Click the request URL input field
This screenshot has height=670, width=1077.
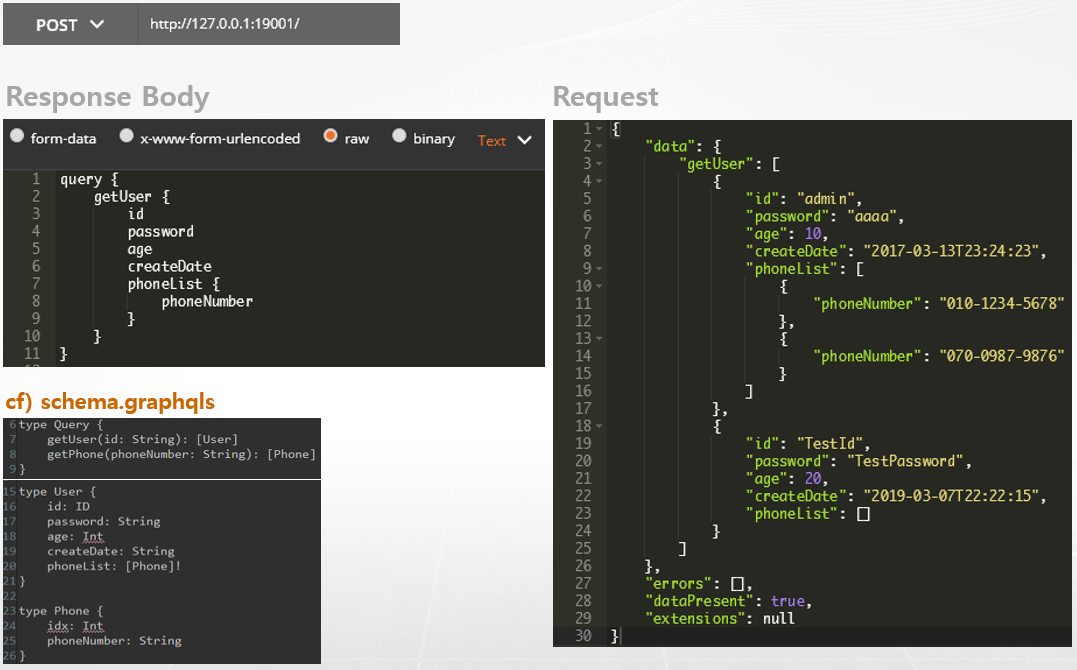(x=268, y=25)
